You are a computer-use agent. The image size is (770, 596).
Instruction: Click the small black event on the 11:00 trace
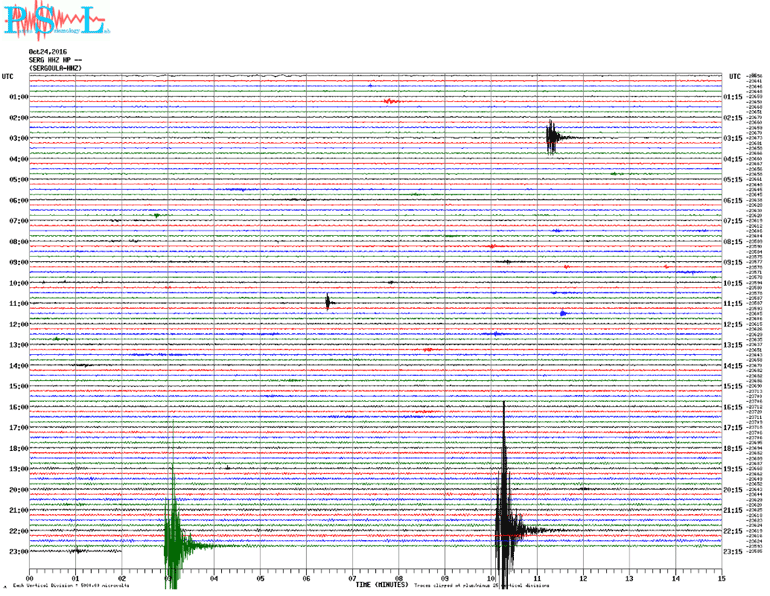(x=328, y=302)
